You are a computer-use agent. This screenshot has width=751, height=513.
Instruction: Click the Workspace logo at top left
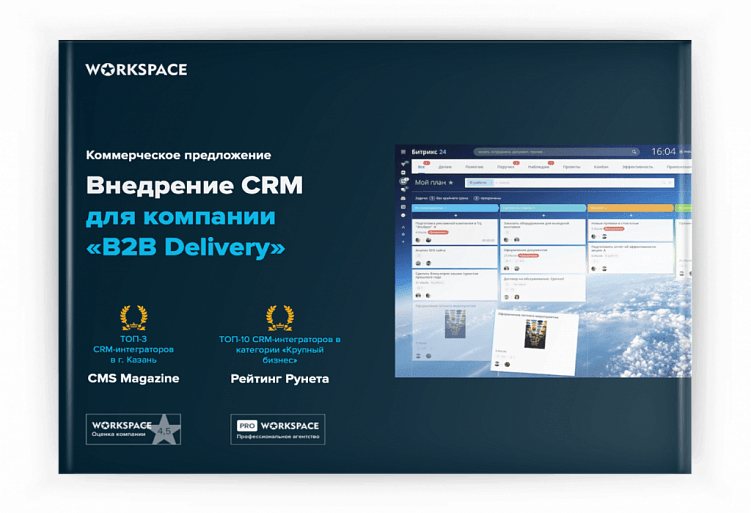pos(136,70)
